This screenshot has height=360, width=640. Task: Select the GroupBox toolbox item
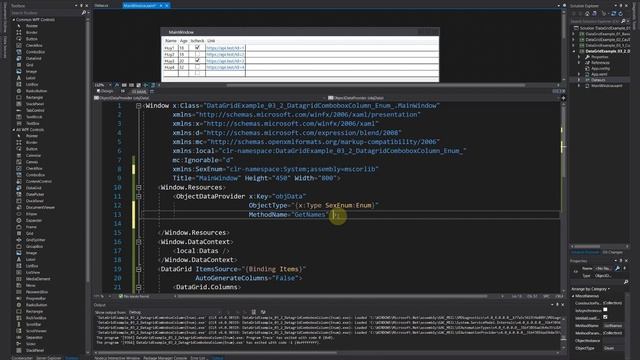34,247
